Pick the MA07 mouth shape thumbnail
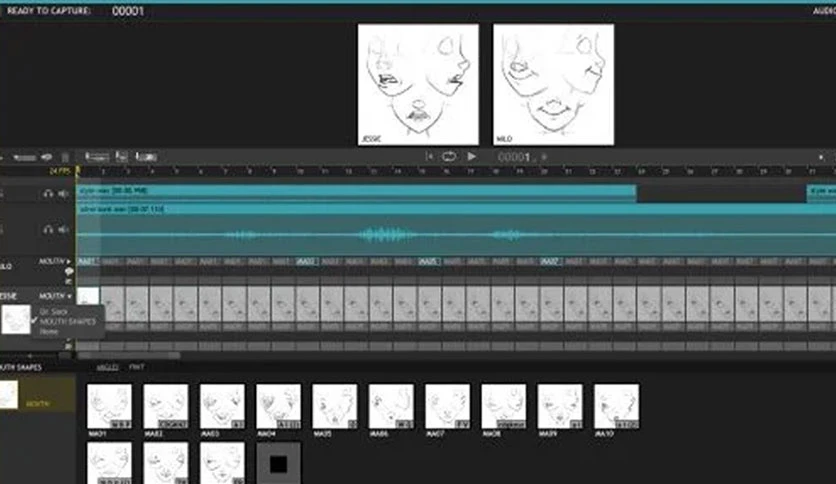 447,406
